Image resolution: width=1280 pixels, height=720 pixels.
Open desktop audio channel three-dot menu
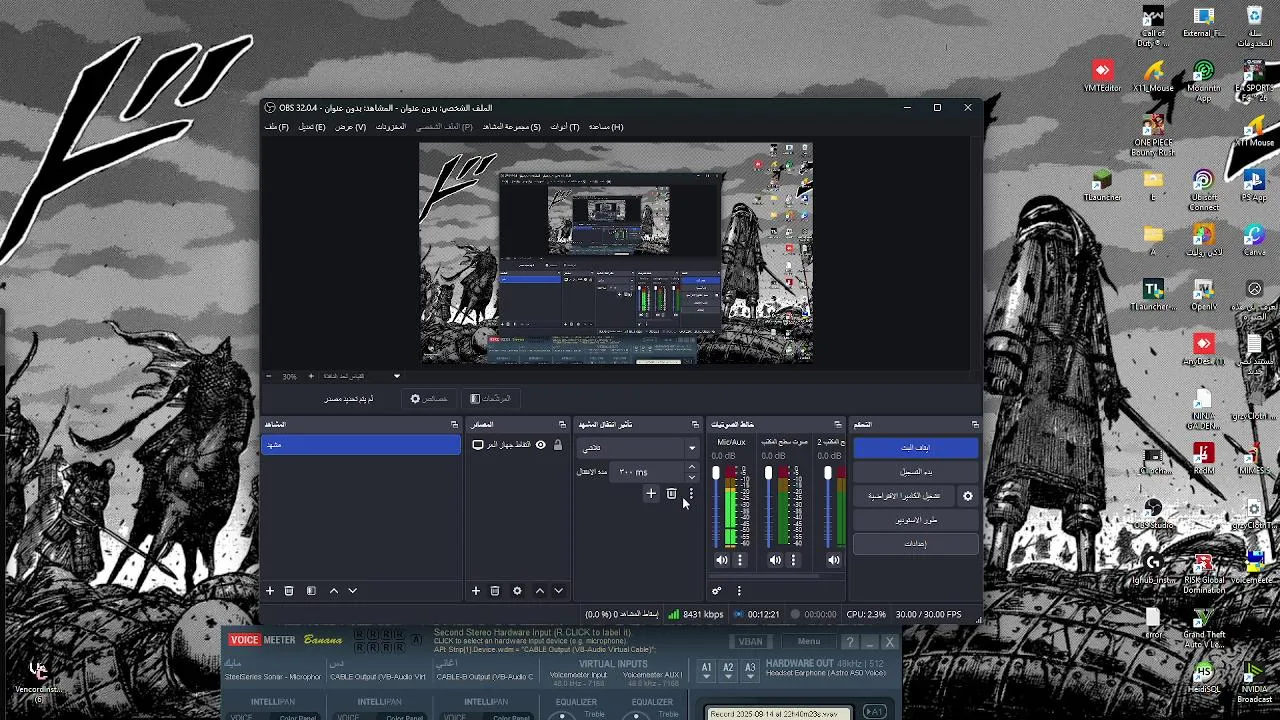click(x=793, y=560)
